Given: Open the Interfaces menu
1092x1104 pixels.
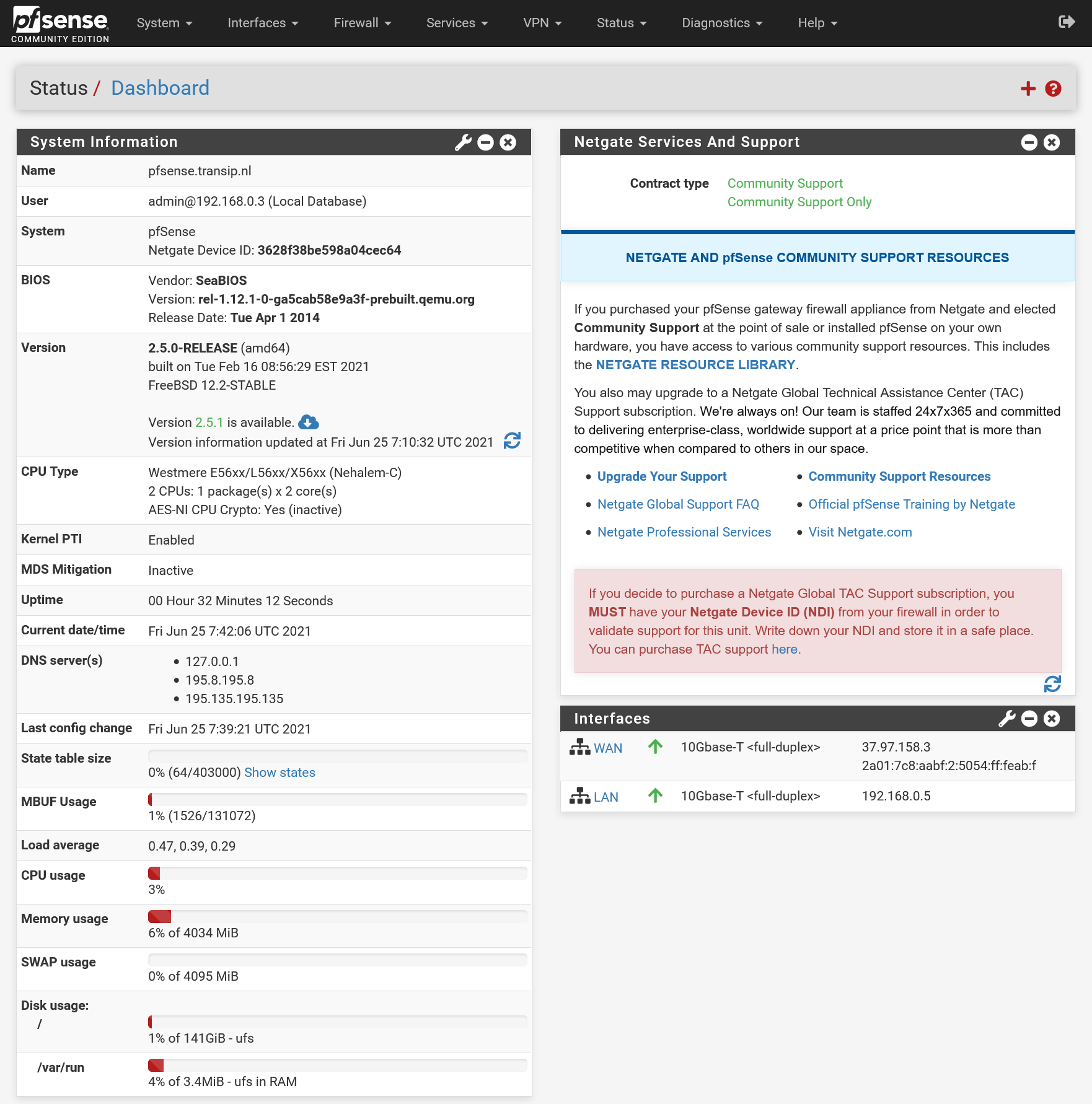Looking at the screenshot, I should (x=263, y=23).
